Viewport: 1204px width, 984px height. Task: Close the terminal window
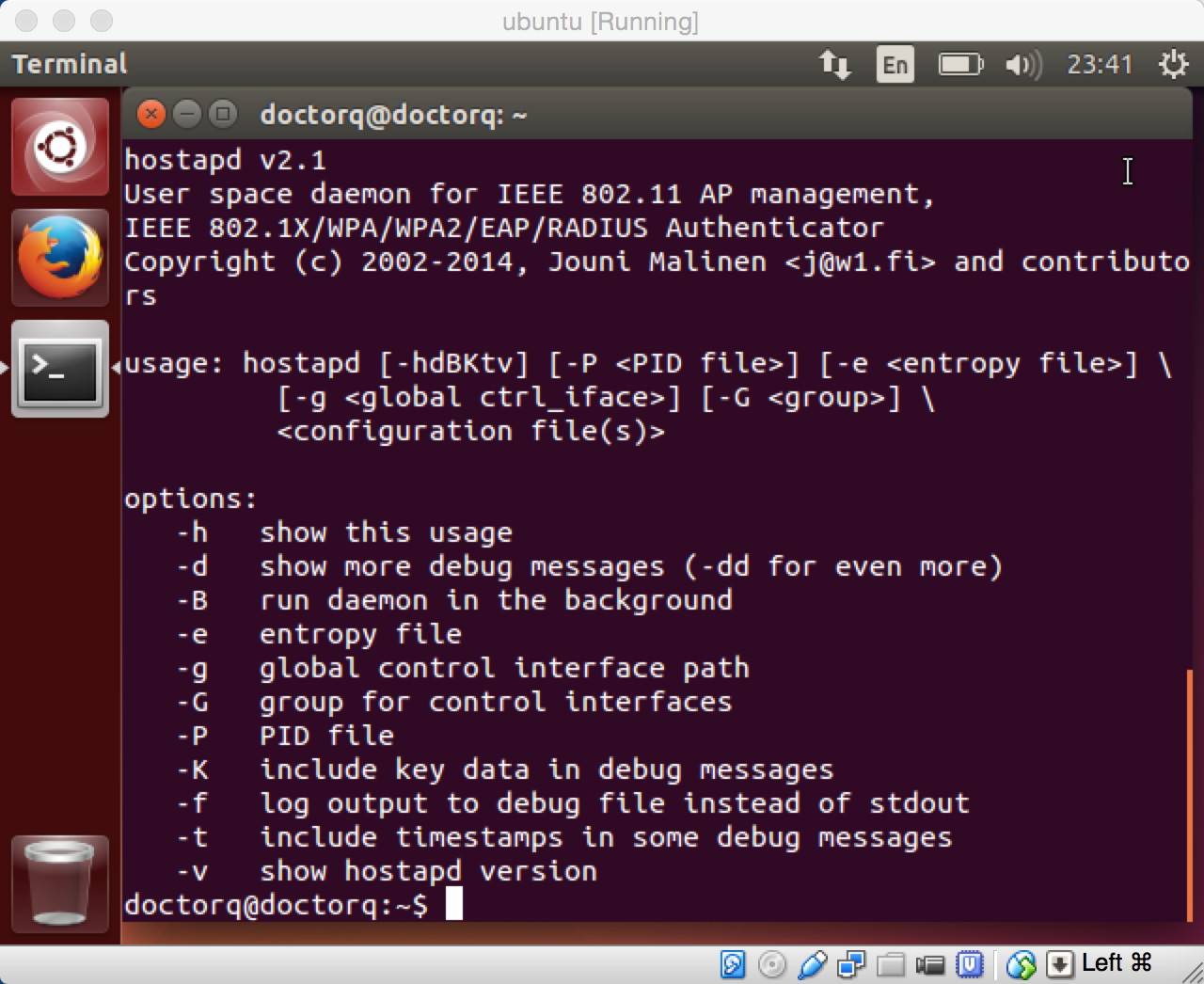pos(150,114)
